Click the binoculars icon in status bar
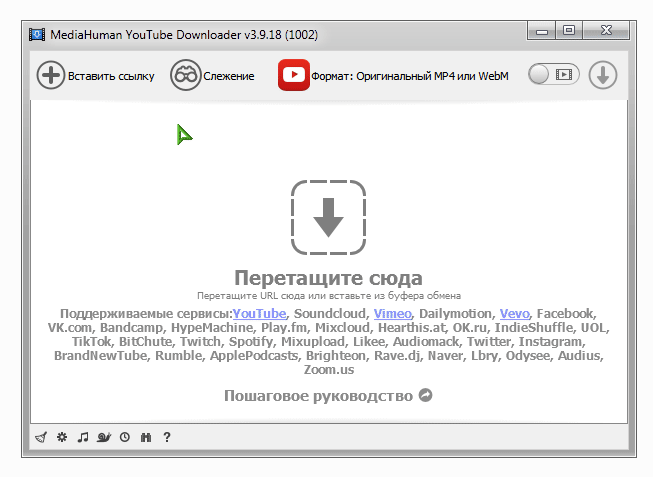 [x=146, y=437]
